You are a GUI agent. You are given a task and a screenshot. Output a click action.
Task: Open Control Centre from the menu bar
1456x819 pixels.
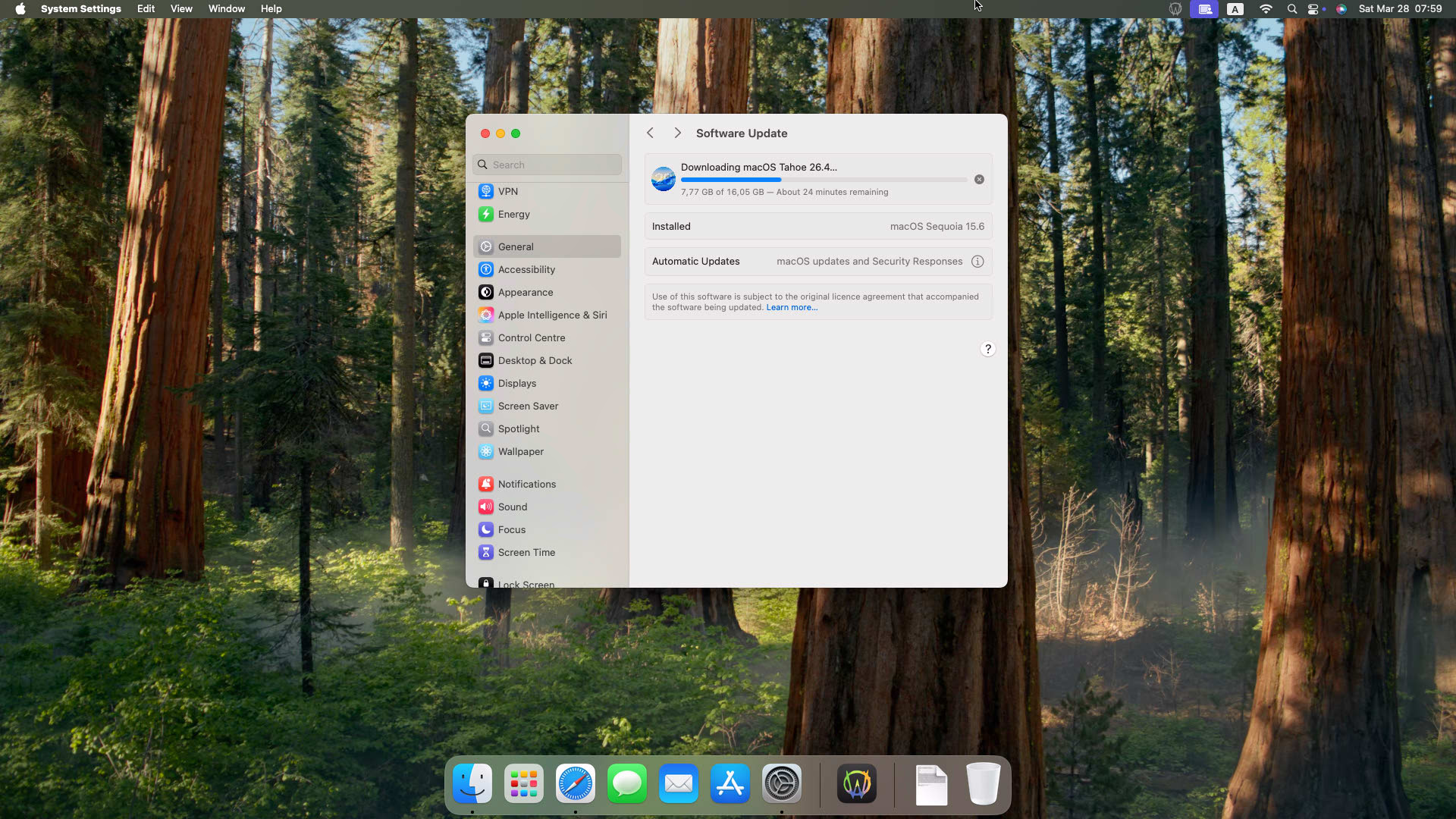click(x=1313, y=9)
